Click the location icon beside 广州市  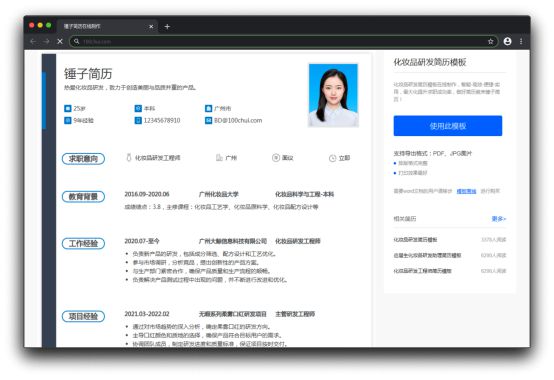click(208, 108)
